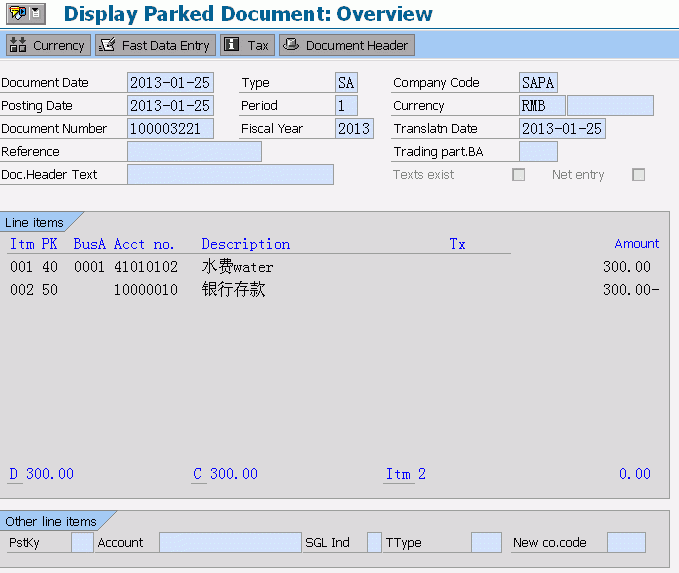The image size is (679, 573).
Task: Click the Period field
Action: (x=346, y=105)
